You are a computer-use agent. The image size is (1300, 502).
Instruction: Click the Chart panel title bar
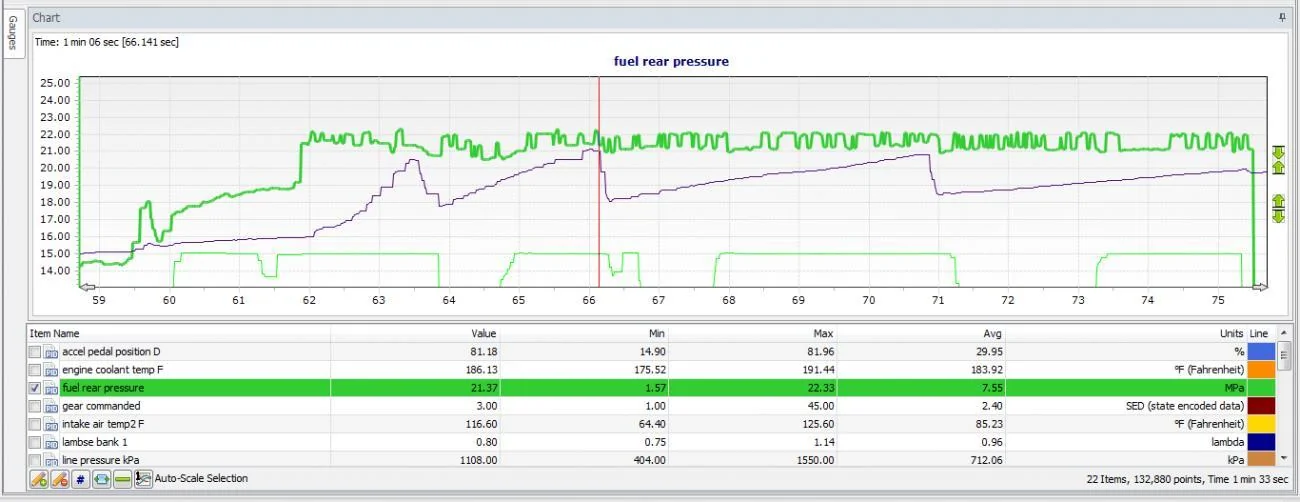click(660, 18)
